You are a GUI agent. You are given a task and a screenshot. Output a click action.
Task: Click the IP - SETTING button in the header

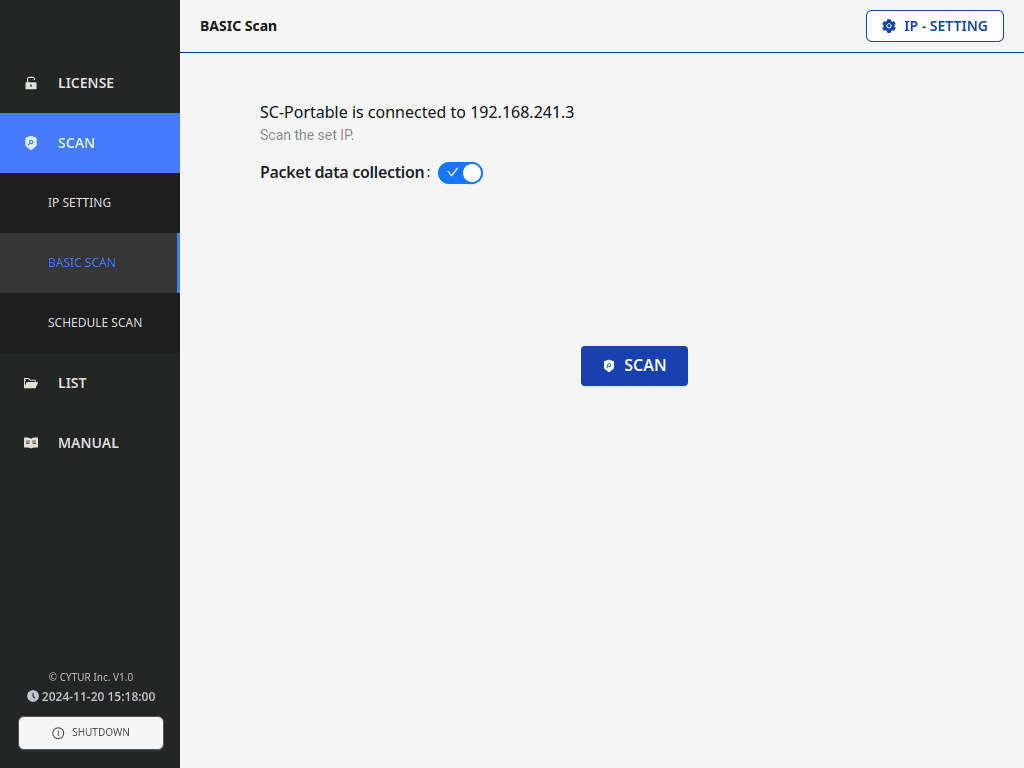[934, 26]
